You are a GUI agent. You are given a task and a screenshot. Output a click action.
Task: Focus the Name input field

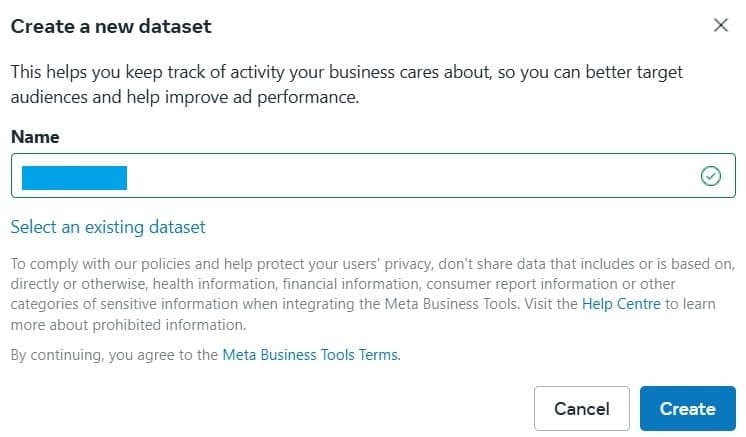[x=400, y=177]
